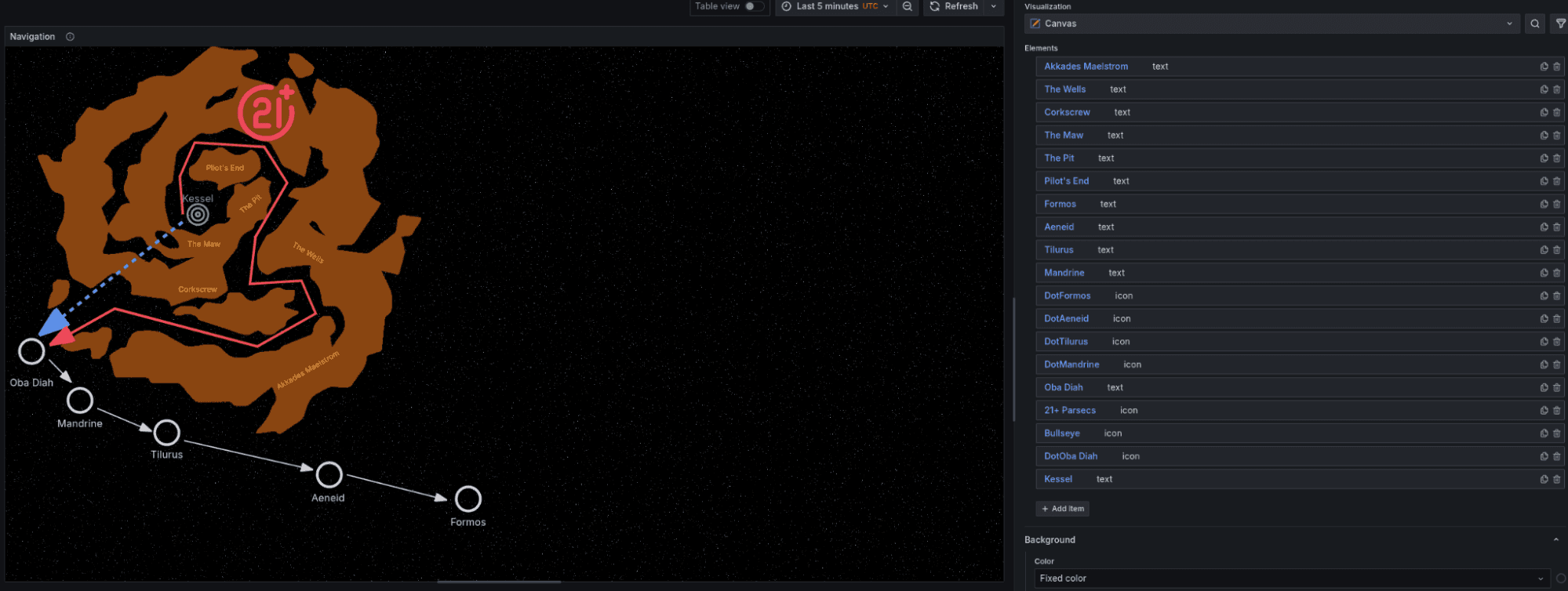
Task: Select the Mandrine circle on canvas
Action: (x=80, y=401)
